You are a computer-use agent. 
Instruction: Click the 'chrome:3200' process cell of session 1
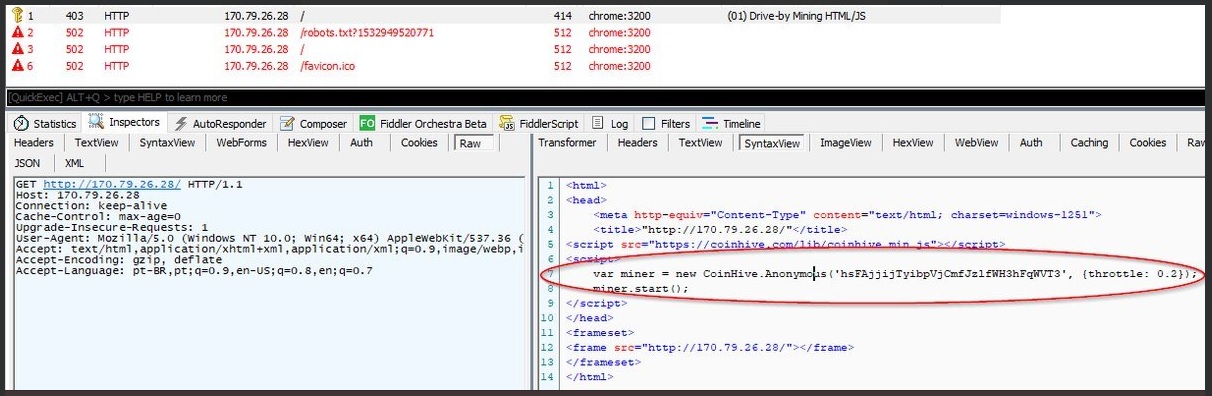[619, 17]
